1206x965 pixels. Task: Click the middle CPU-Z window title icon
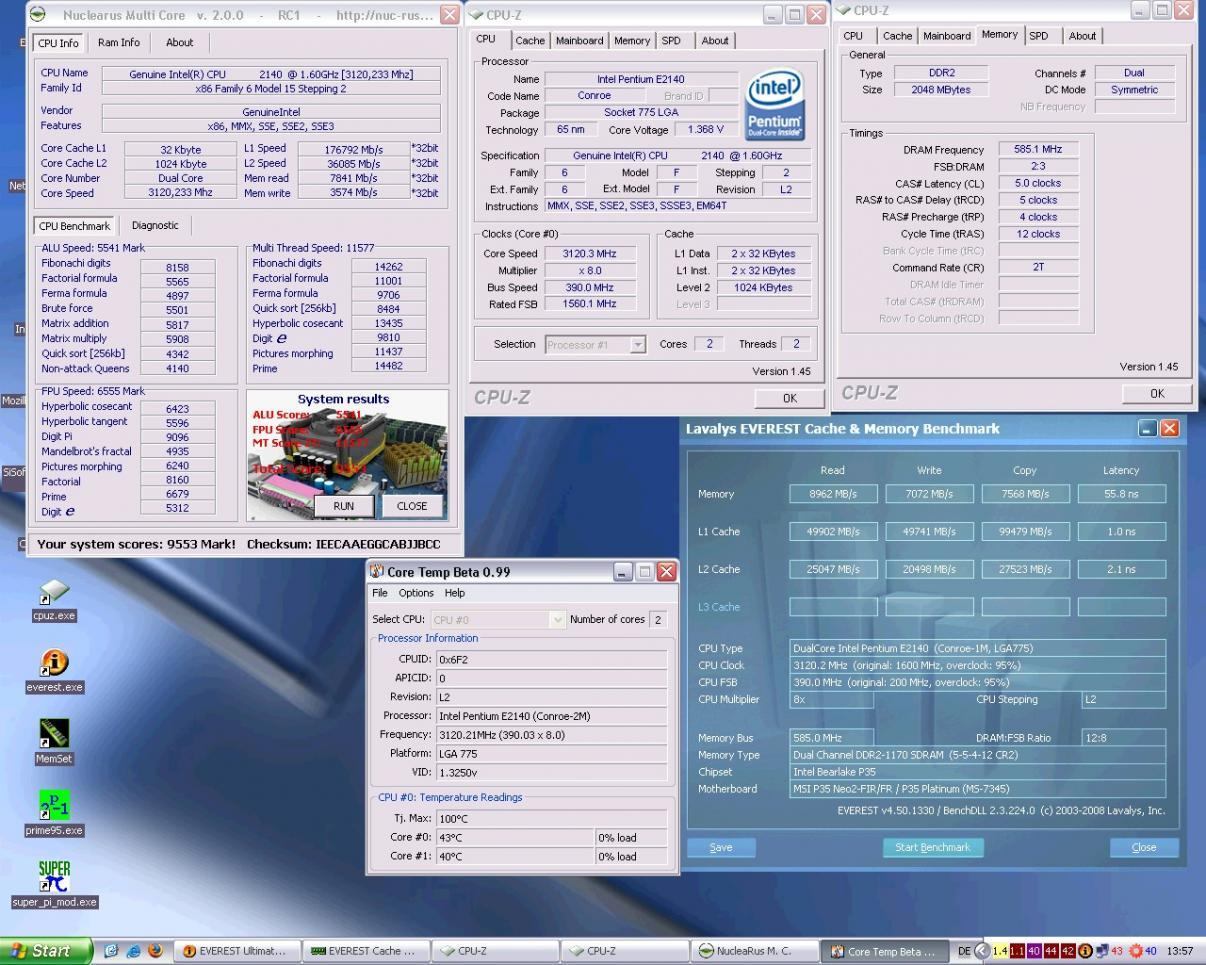[x=477, y=15]
